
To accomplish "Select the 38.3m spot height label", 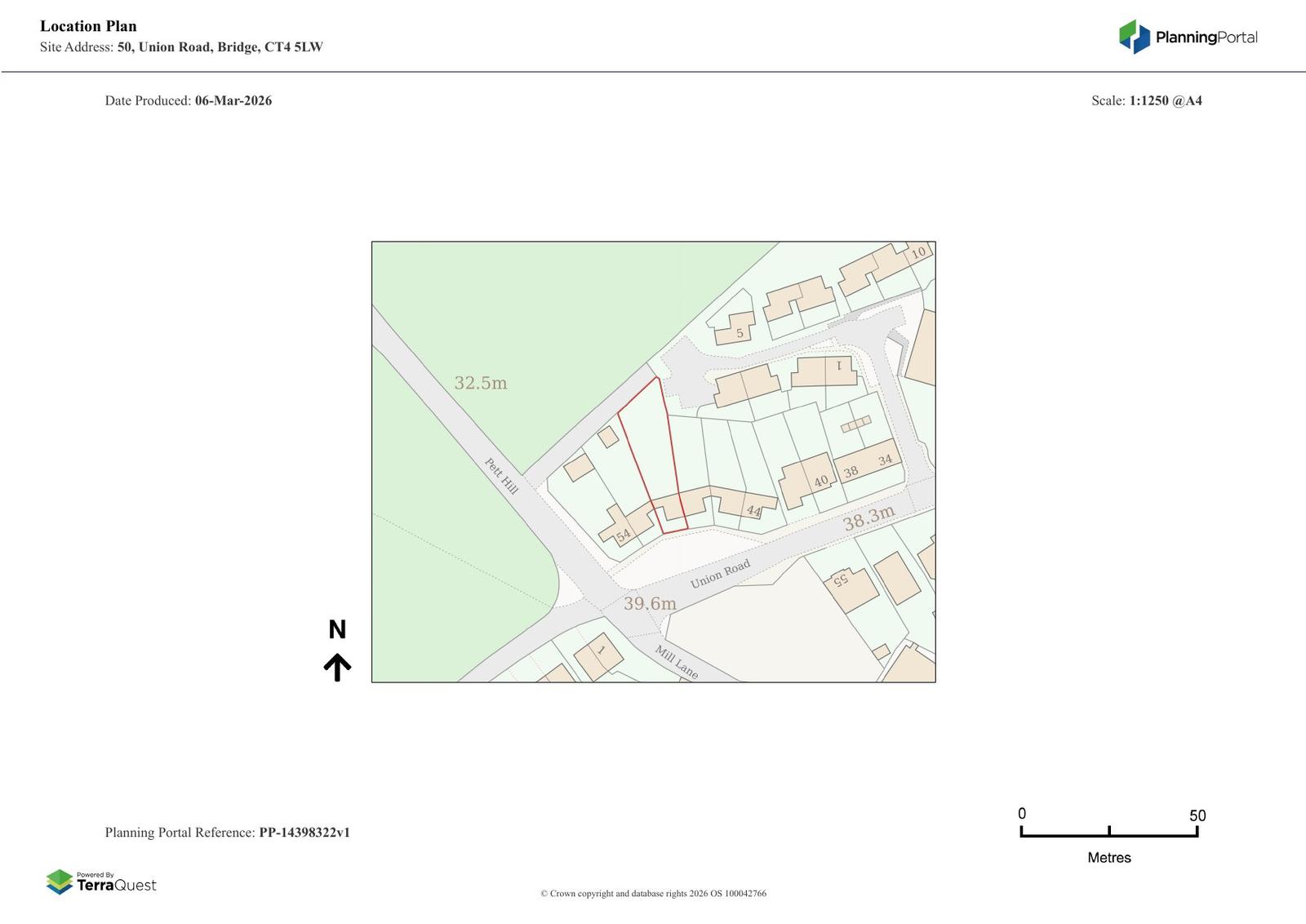I will coord(868,518).
